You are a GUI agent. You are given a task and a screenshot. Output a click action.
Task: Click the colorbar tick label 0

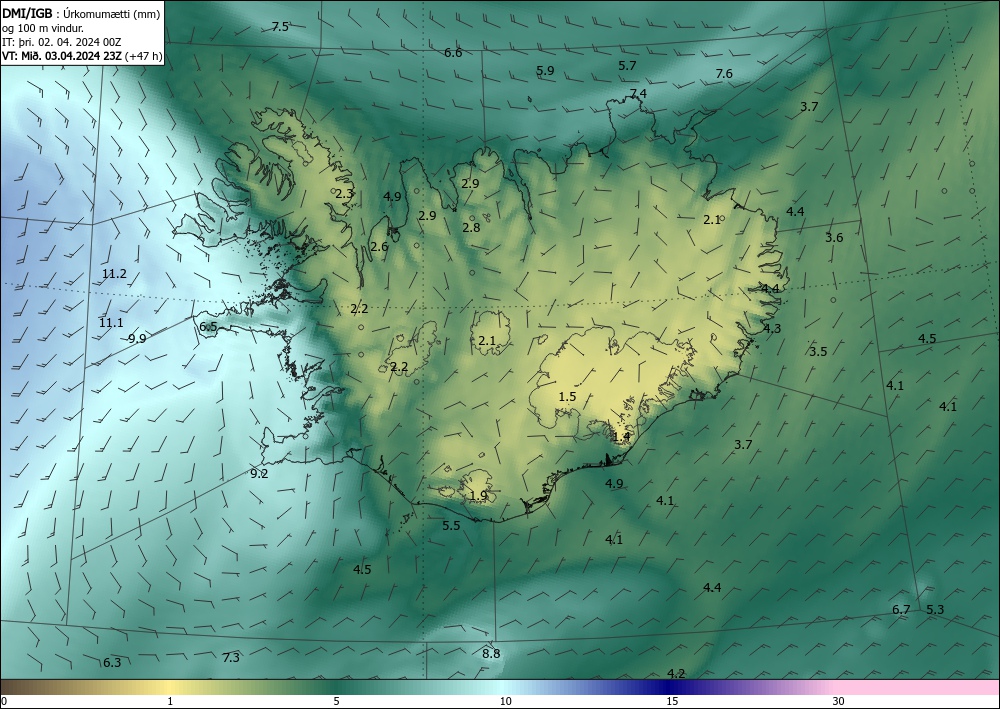pyautogui.click(x=4, y=701)
